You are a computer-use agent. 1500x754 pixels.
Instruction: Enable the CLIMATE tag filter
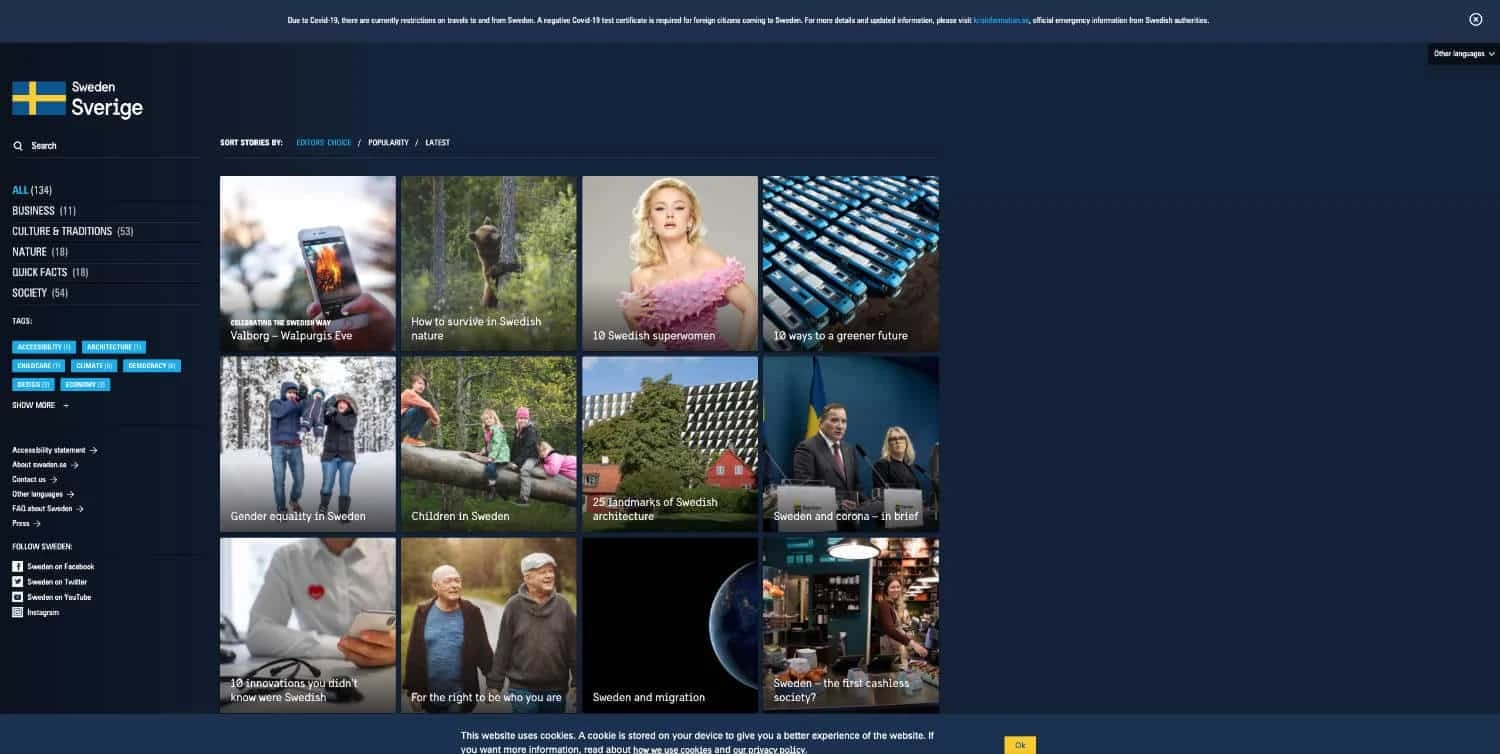pos(93,365)
